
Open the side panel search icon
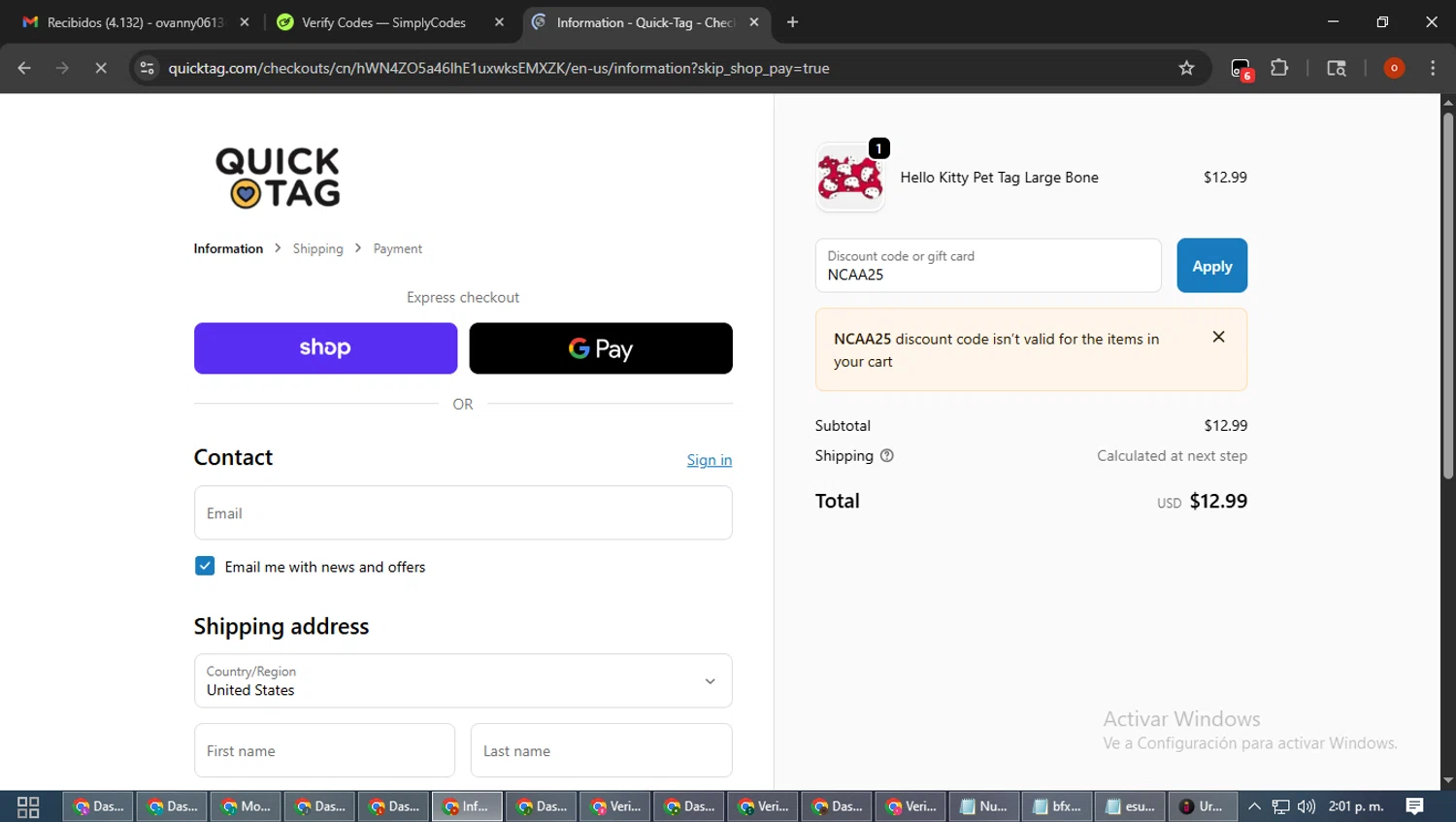[1337, 68]
